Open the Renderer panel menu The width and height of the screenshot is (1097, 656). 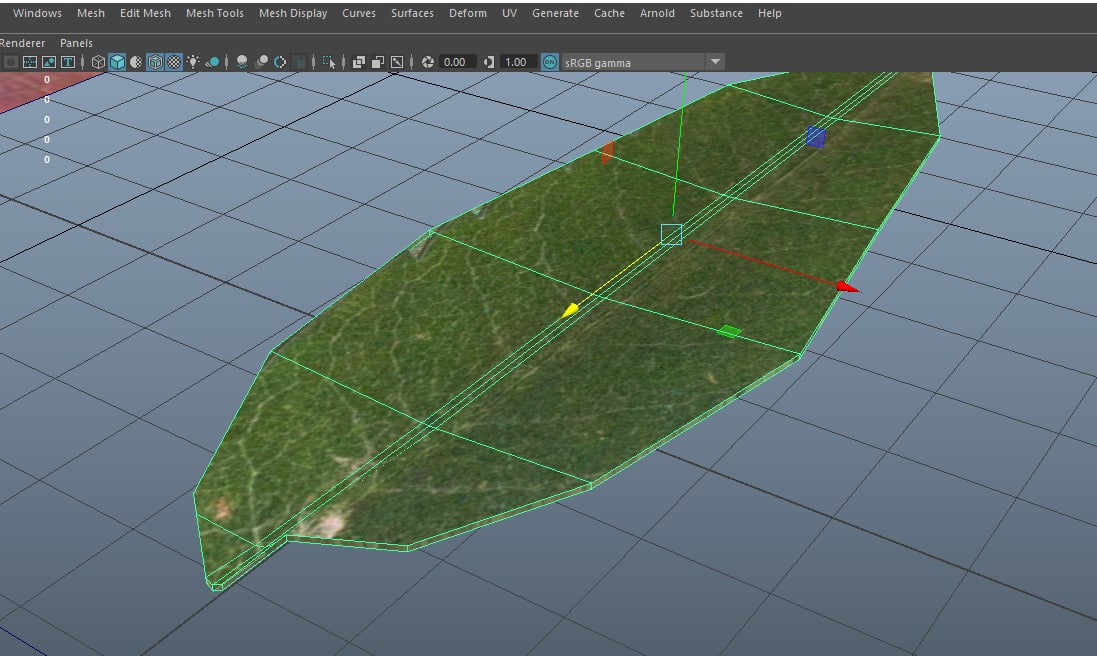(22, 43)
